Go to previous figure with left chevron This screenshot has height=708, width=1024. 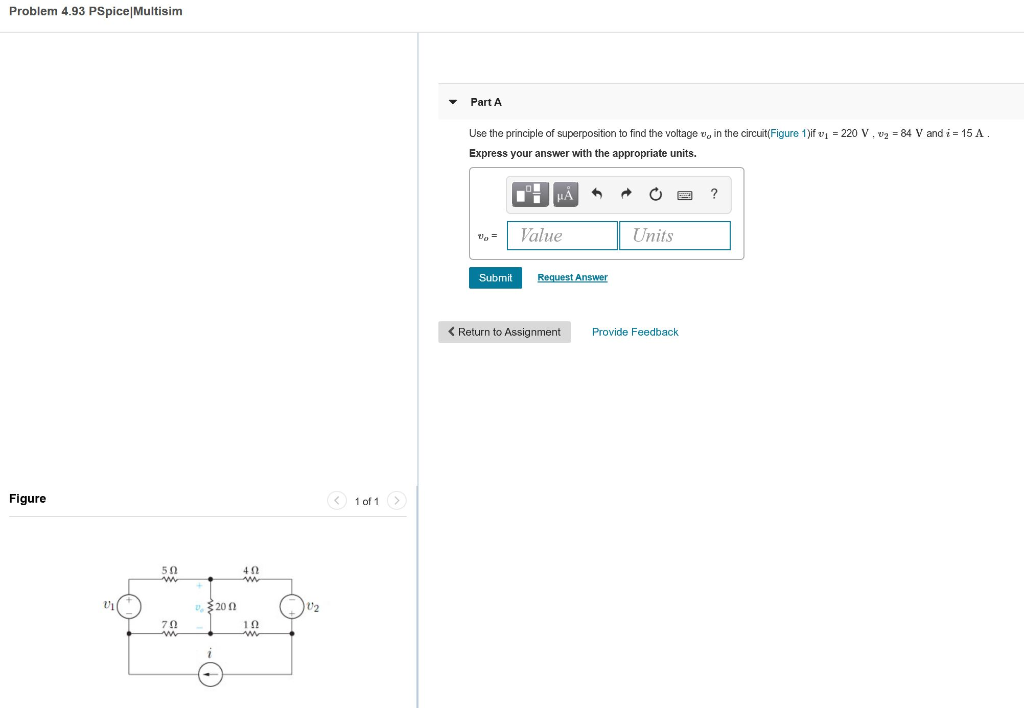click(337, 500)
